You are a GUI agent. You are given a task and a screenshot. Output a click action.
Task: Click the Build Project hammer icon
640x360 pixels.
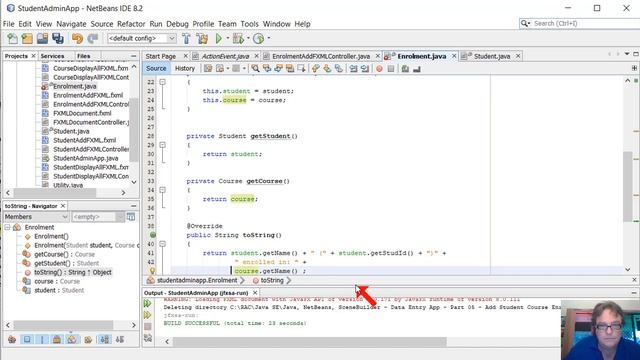pos(186,38)
